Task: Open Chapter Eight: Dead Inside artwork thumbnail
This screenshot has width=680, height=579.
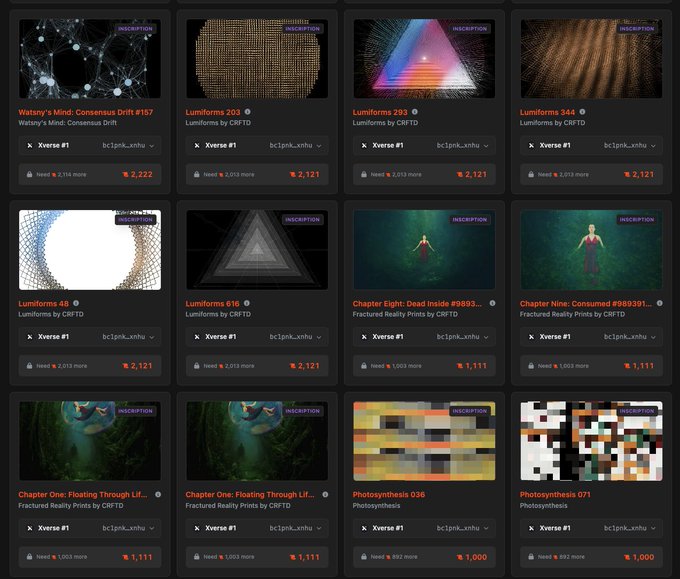Action: pyautogui.click(x=424, y=250)
